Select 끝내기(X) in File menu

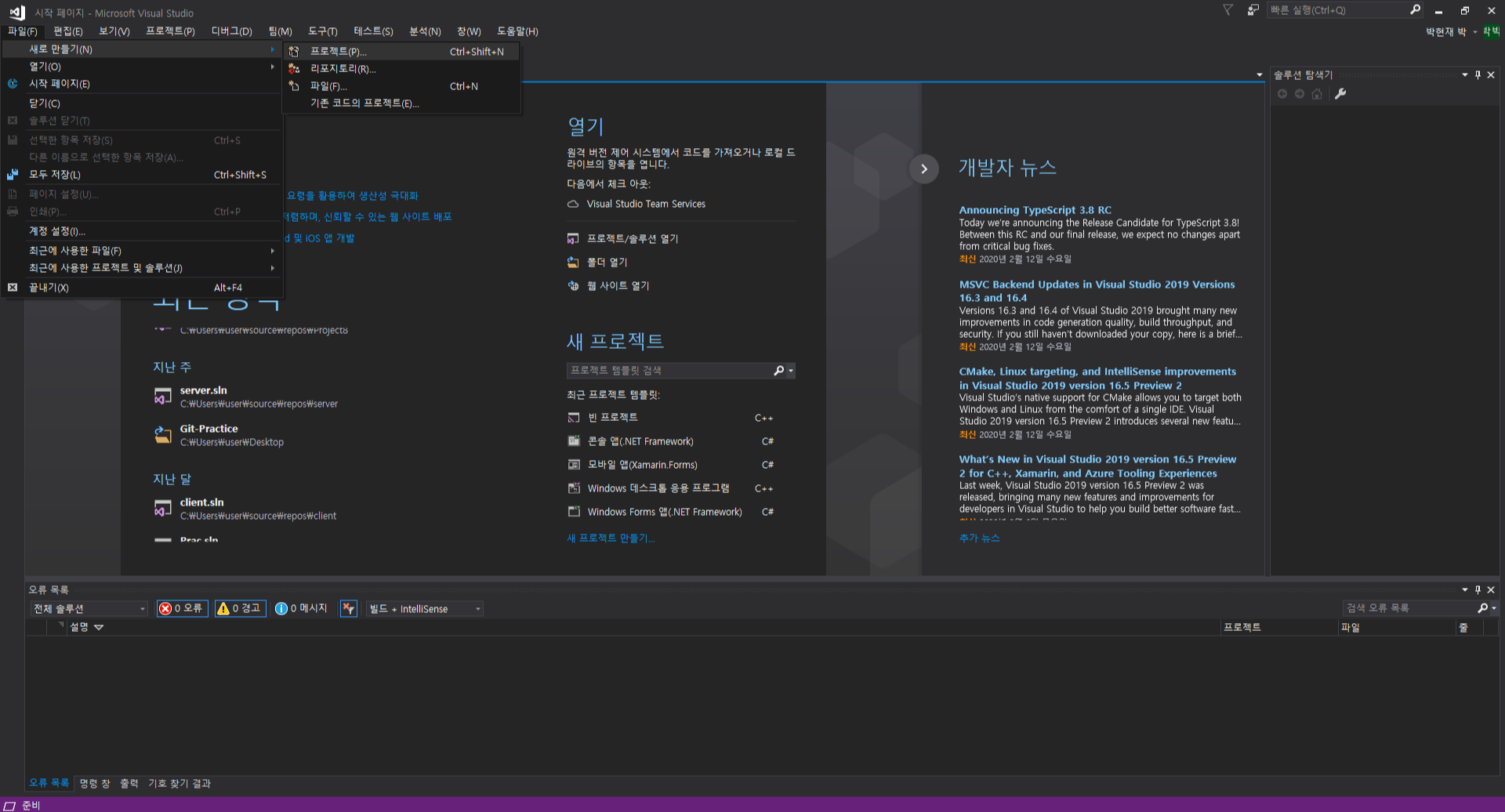(x=141, y=288)
